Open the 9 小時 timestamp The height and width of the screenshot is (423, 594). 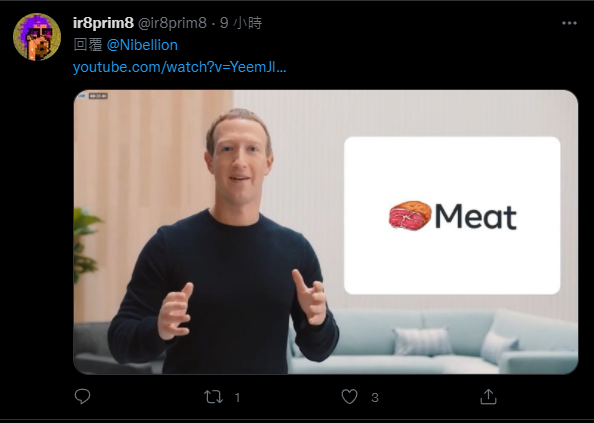click(x=241, y=23)
